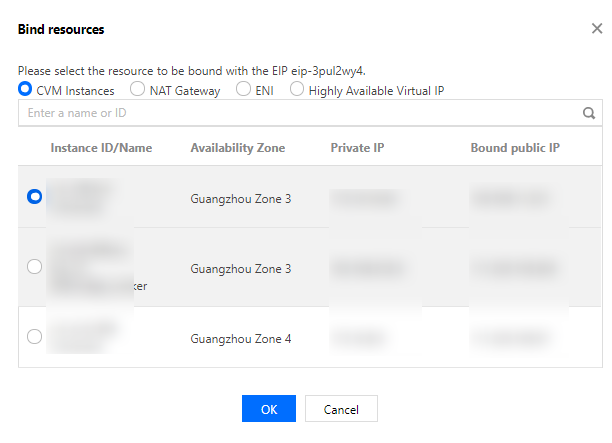Click the Private IP column header
Screen dimensions: 612x443
click(x=356, y=148)
